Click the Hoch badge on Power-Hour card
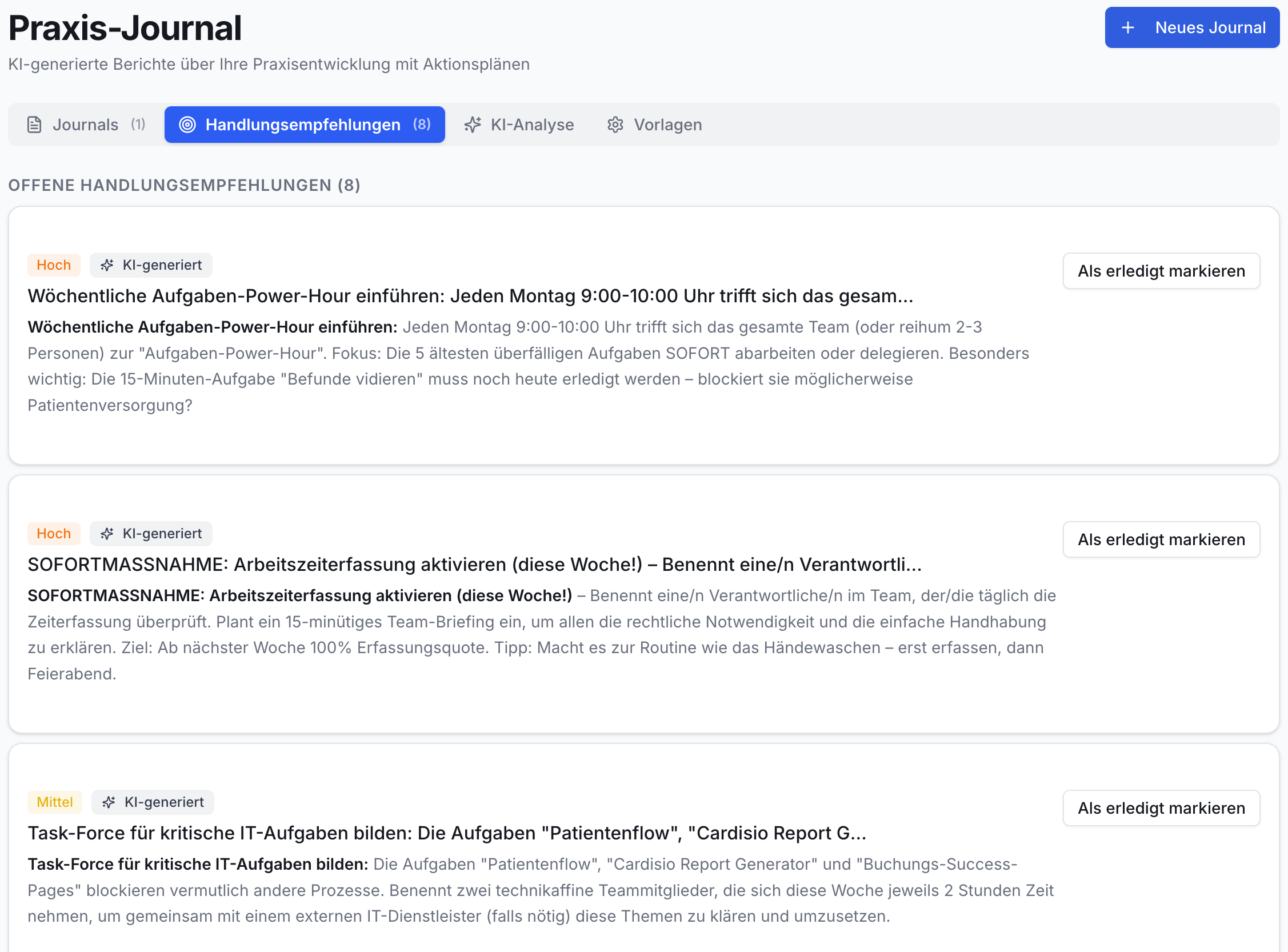 click(x=54, y=265)
